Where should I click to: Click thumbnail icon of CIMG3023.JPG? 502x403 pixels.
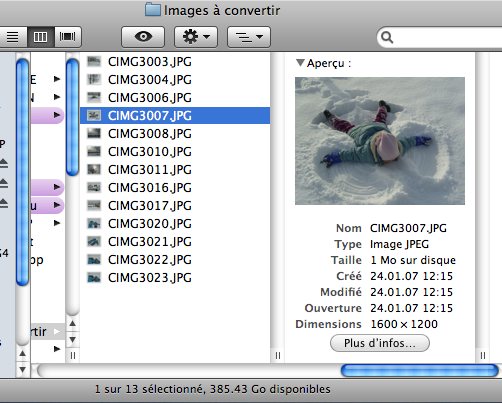click(x=94, y=278)
